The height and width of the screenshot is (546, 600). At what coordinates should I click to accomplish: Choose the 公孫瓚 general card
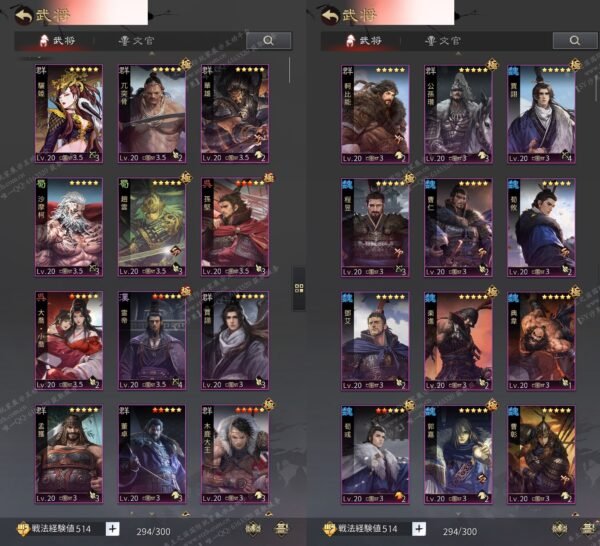tap(457, 115)
